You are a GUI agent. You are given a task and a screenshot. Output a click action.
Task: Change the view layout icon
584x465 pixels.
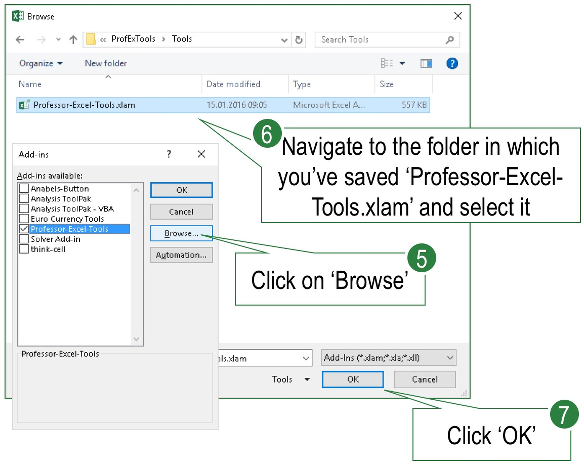pyautogui.click(x=387, y=63)
